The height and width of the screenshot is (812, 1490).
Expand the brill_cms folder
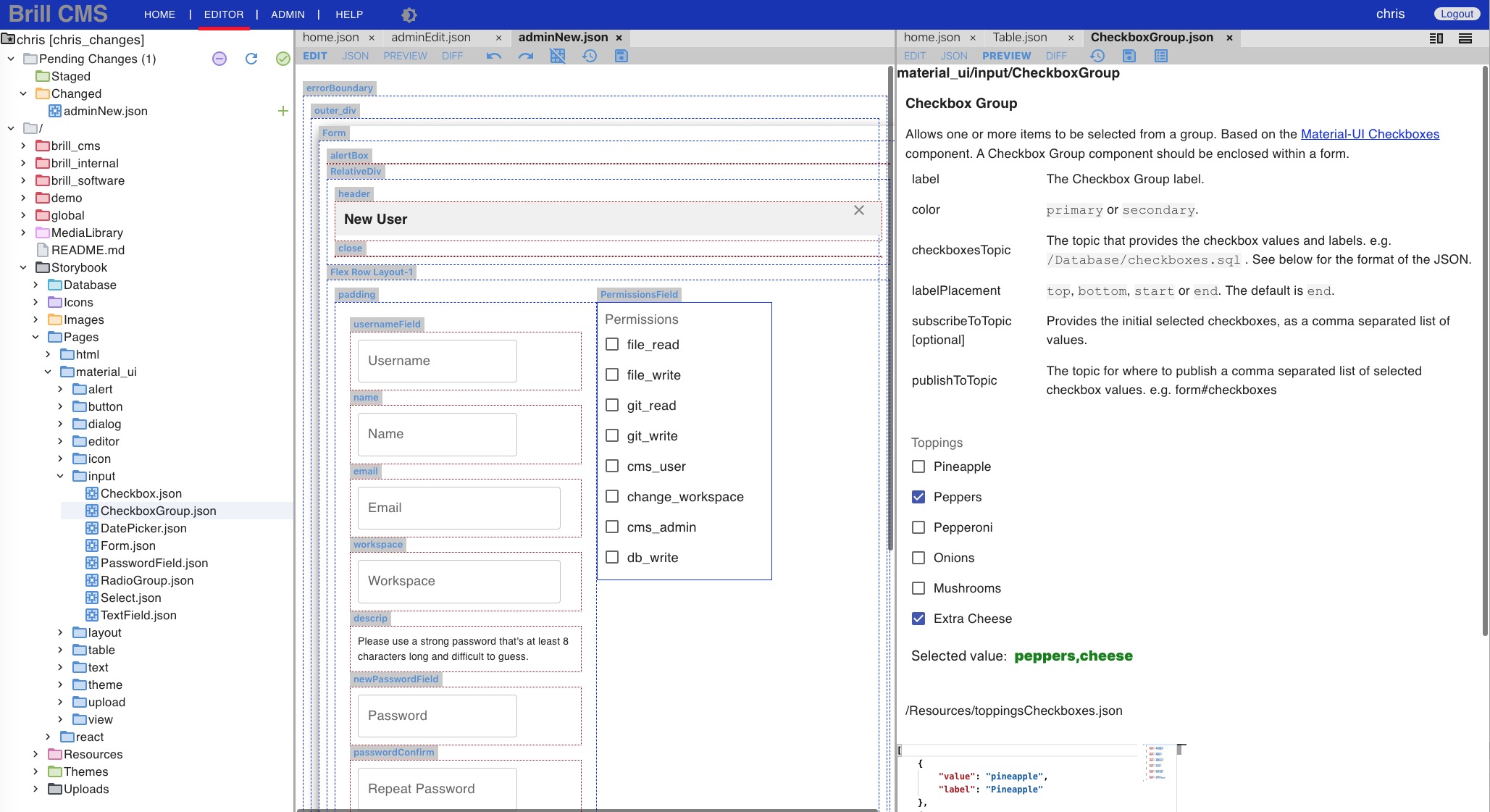pyautogui.click(x=23, y=146)
